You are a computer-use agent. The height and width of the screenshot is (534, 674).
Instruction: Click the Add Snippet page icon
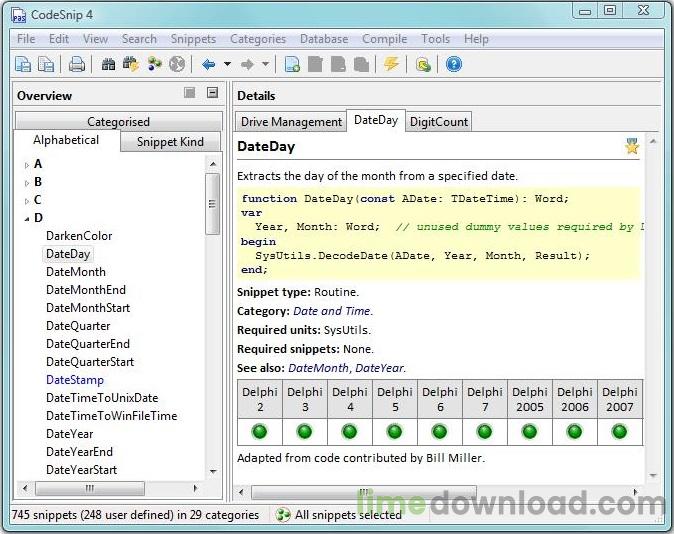click(x=292, y=64)
